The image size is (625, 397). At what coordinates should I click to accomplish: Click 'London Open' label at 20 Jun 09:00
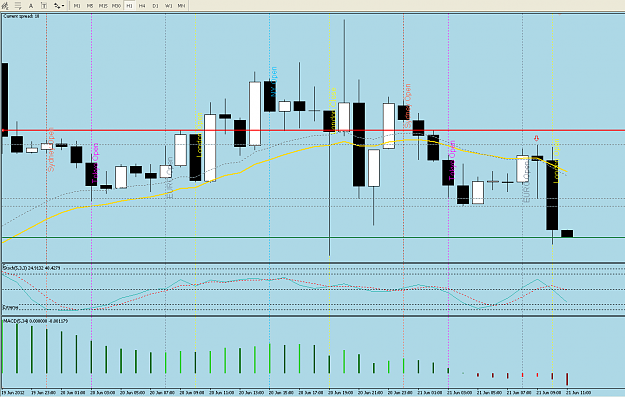pos(200,136)
